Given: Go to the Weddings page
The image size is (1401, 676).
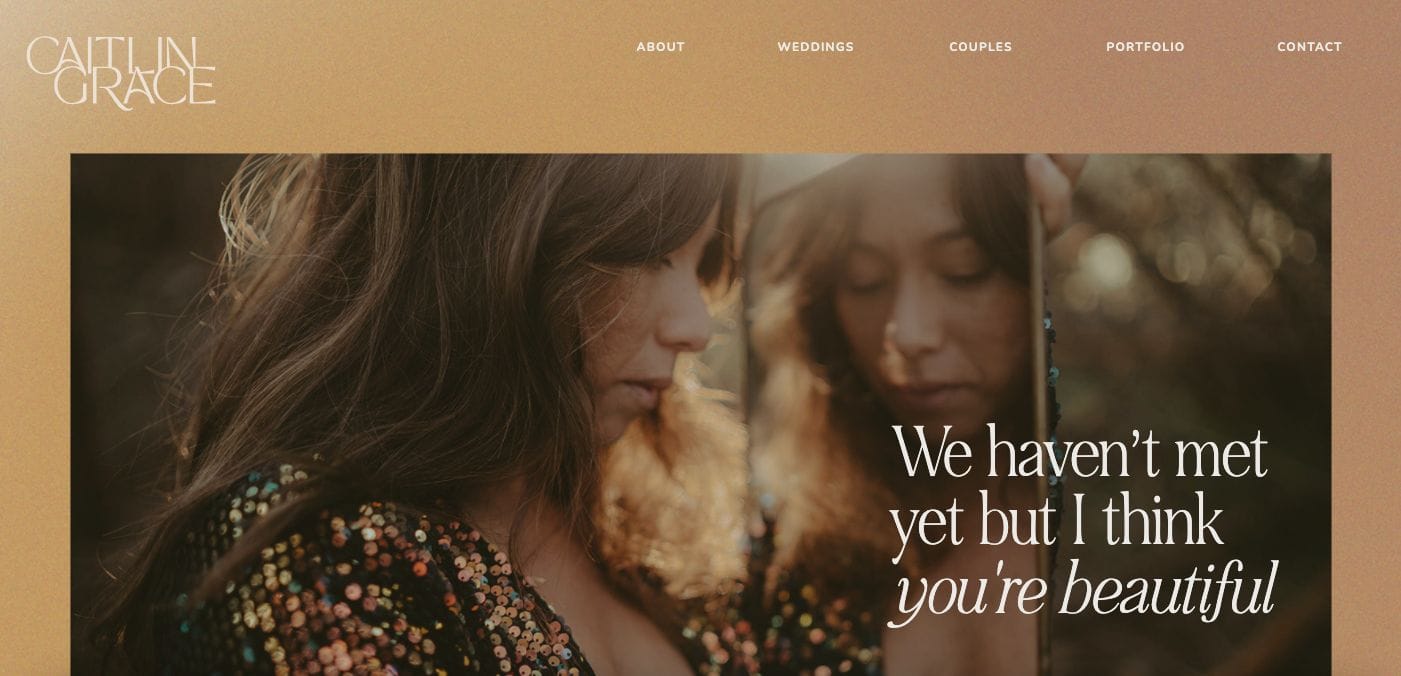Looking at the screenshot, I should click(815, 47).
